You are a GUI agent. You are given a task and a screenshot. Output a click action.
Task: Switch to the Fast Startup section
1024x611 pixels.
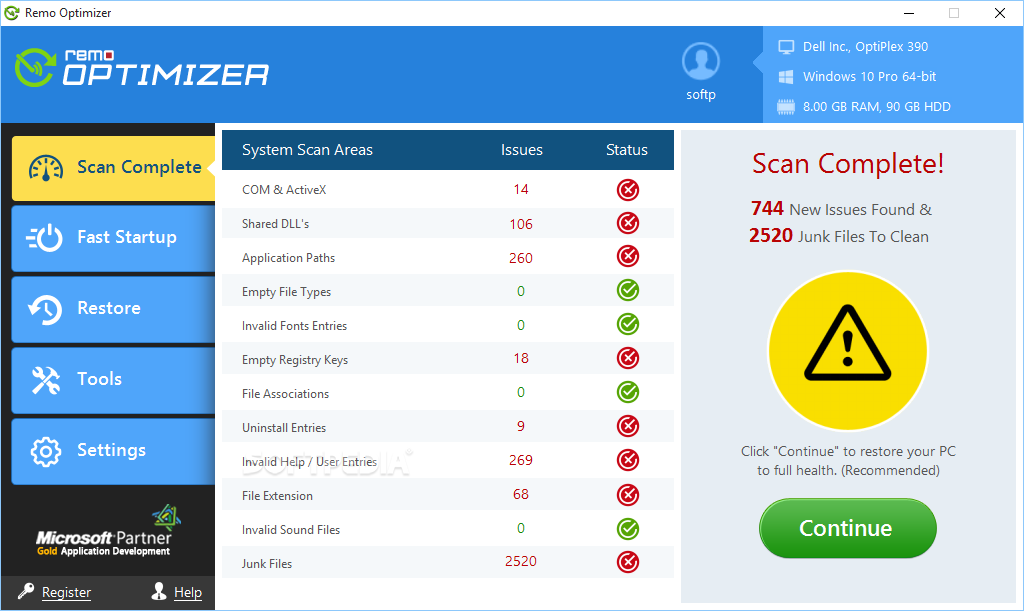pos(113,238)
